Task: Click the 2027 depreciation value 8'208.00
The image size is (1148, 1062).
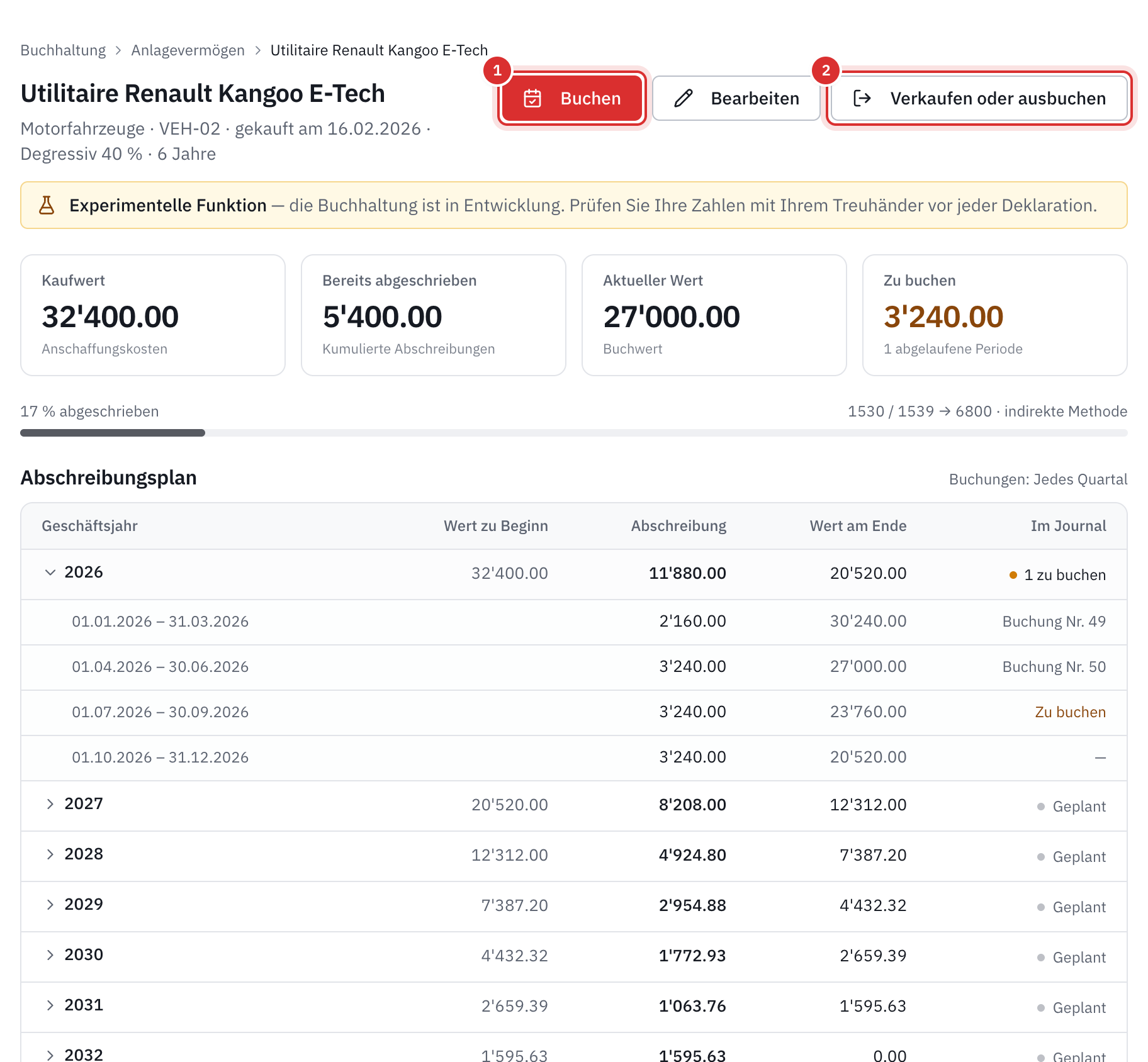Action: (x=692, y=805)
